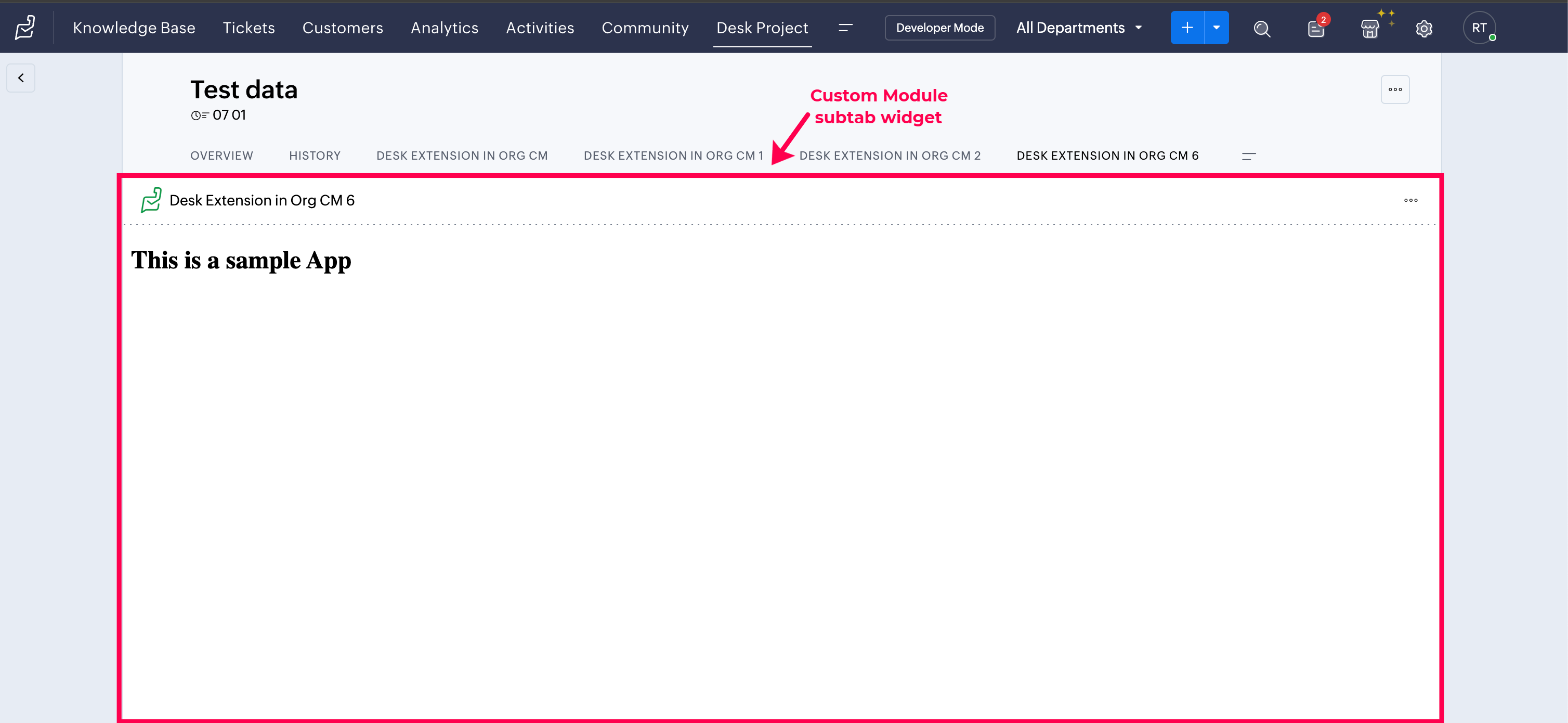Open the Community module
The width and height of the screenshot is (1568, 723).
645,28
